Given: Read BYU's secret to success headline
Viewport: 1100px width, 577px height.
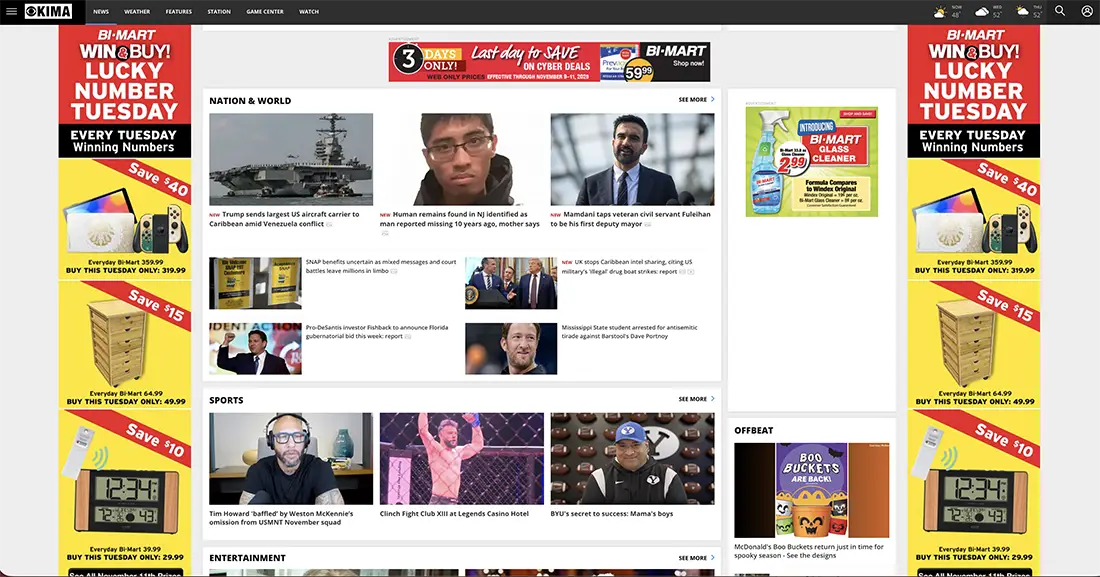Looking at the screenshot, I should coord(612,514).
